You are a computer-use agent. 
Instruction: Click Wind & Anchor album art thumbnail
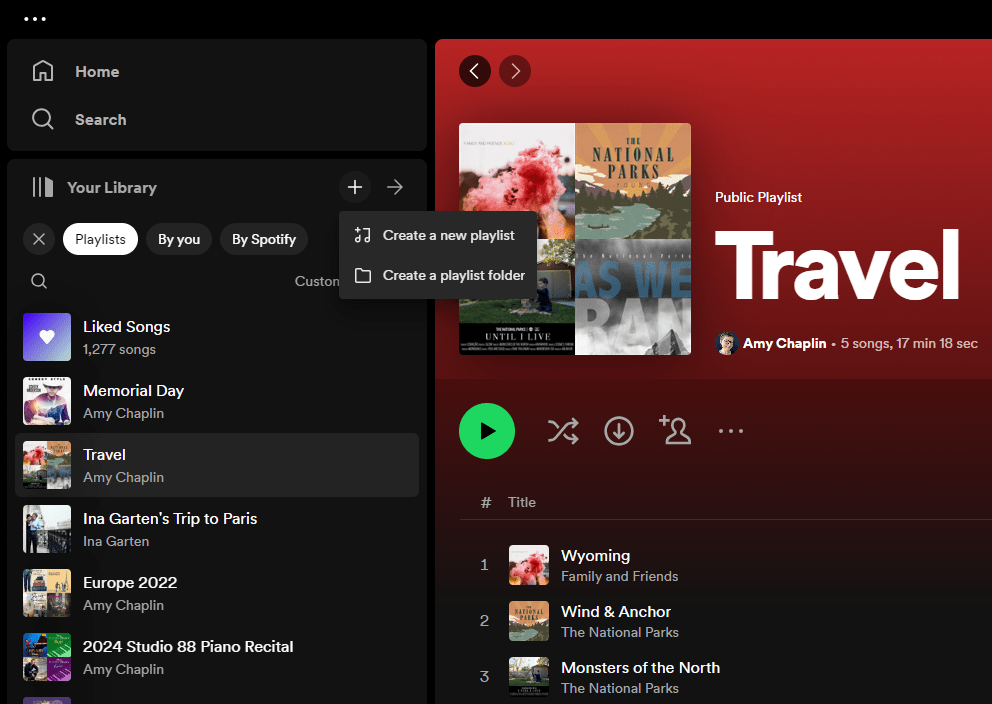click(529, 621)
